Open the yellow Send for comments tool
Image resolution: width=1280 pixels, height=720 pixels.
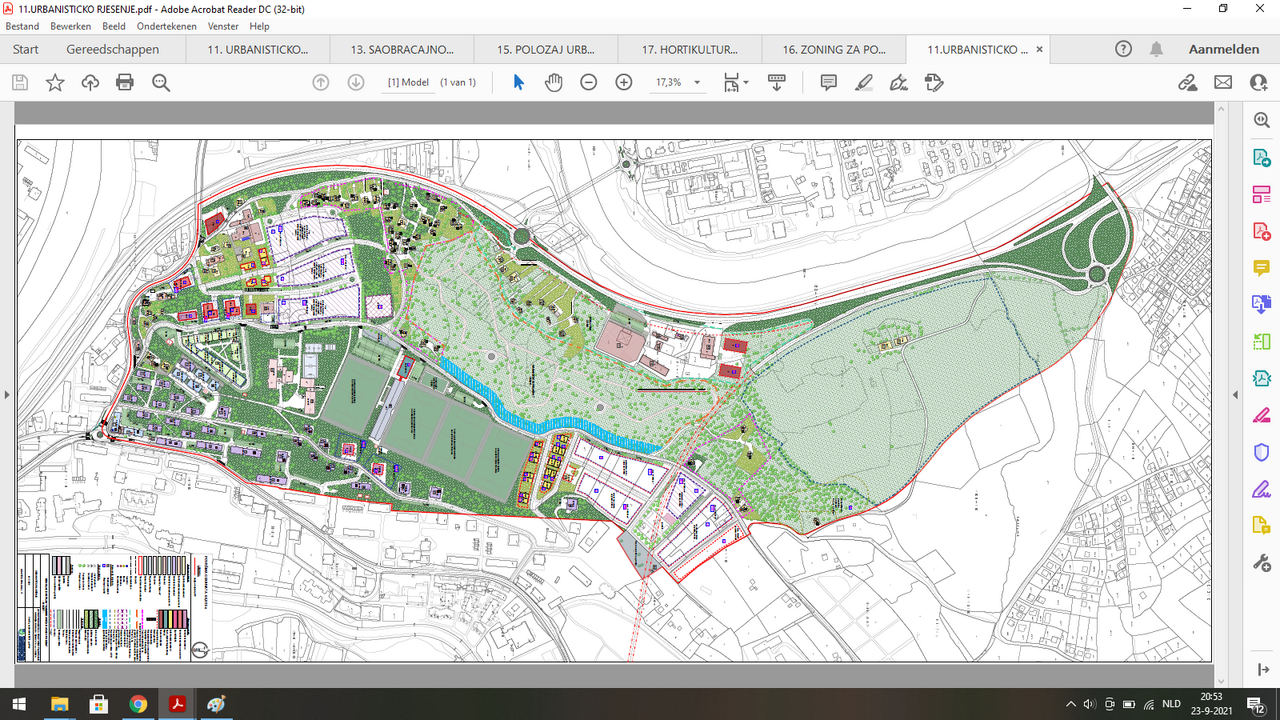tap(1261, 526)
